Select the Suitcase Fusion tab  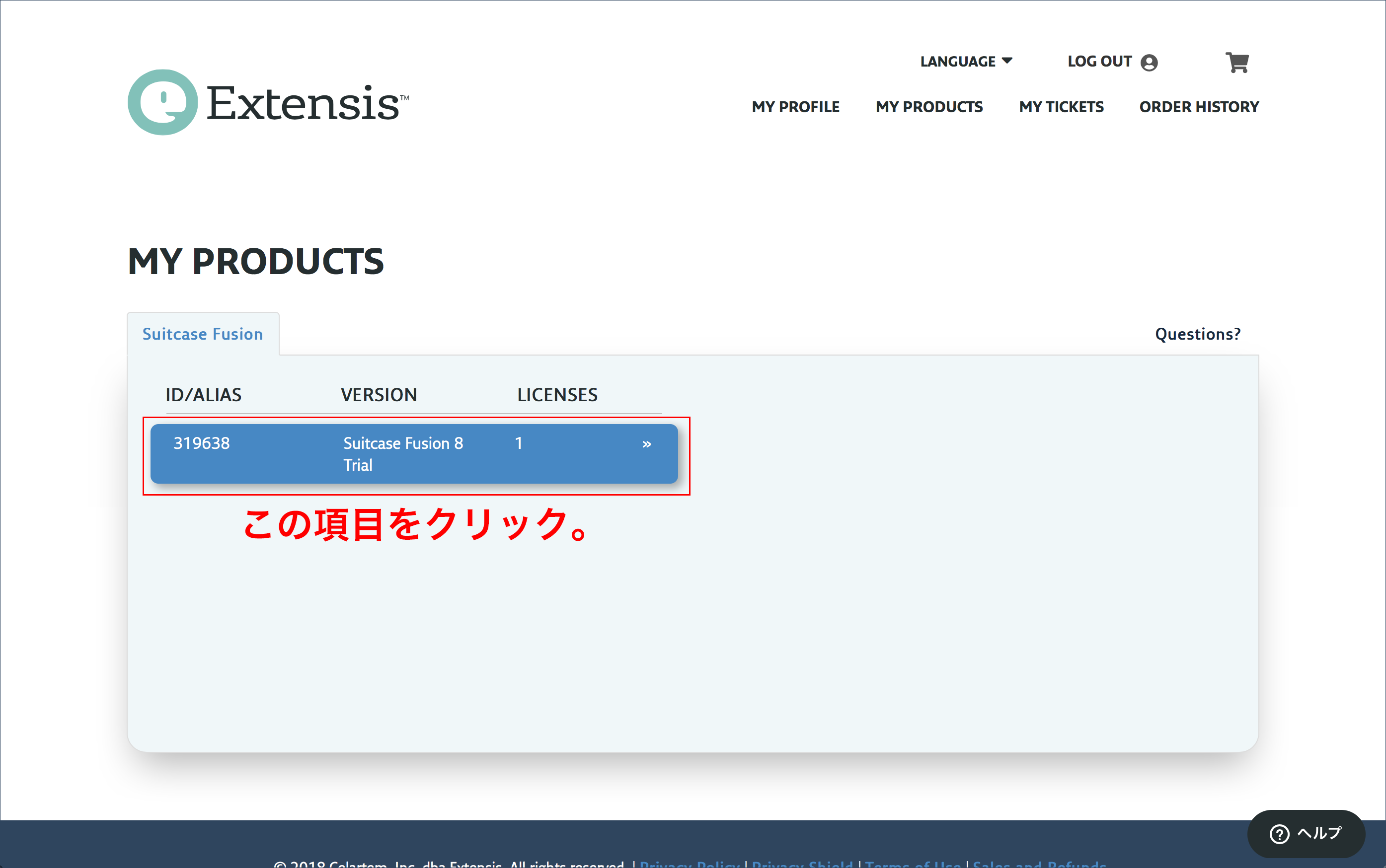tap(203, 334)
